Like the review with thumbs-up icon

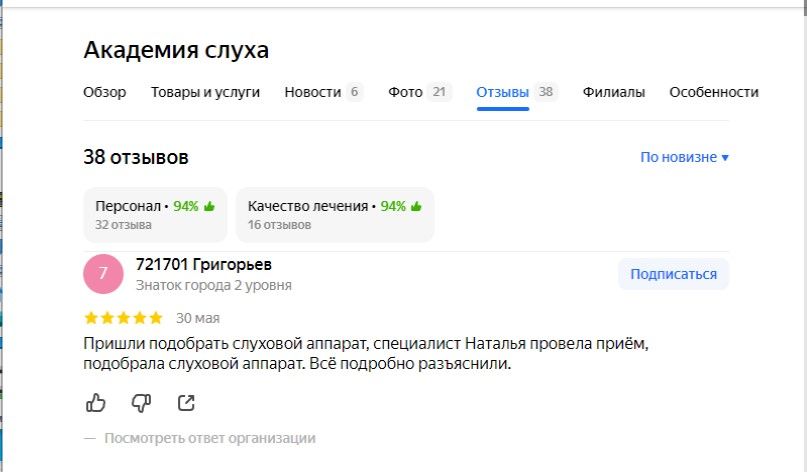(x=96, y=403)
